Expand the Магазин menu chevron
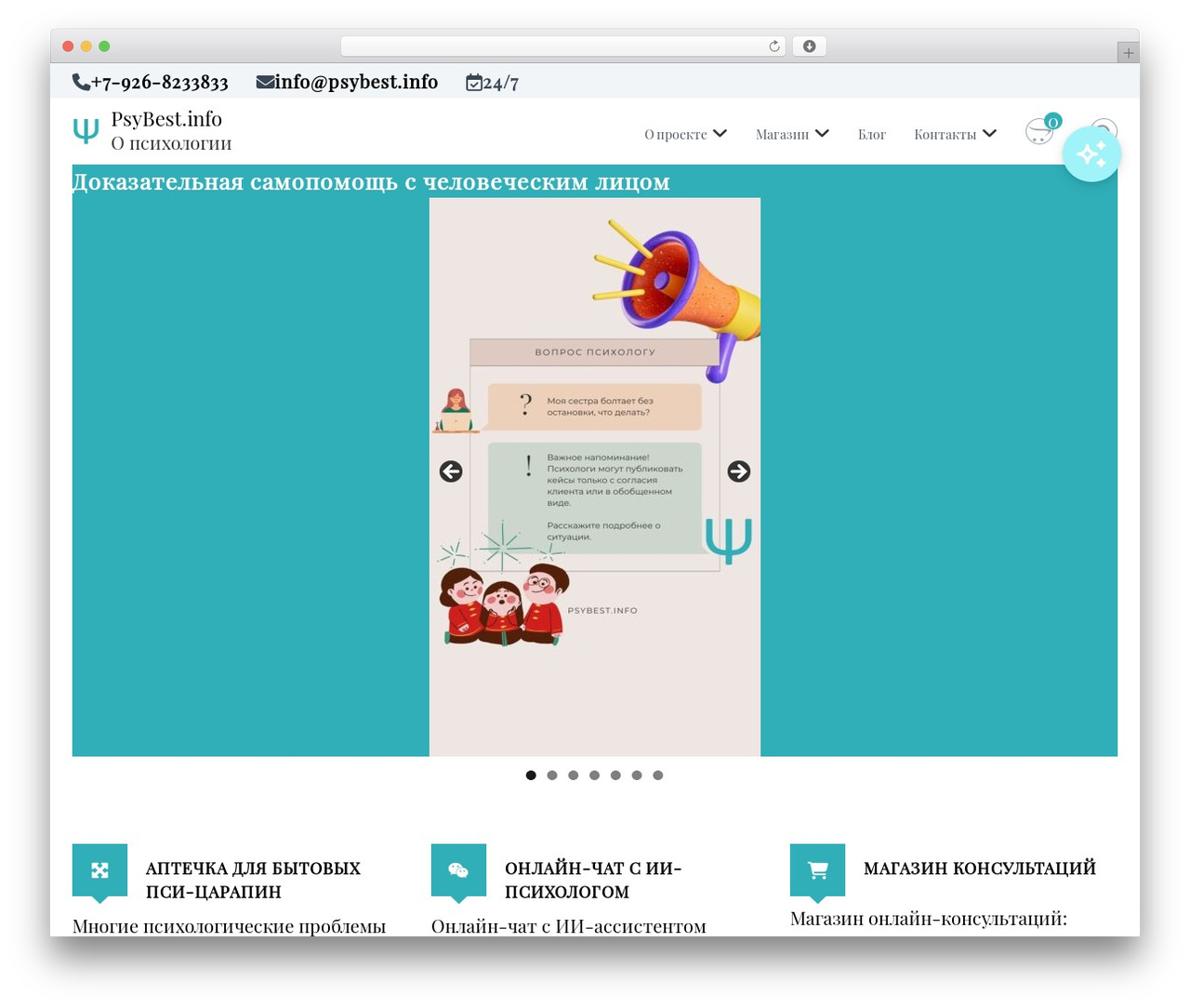The height and width of the screenshot is (1008, 1190). (x=822, y=134)
